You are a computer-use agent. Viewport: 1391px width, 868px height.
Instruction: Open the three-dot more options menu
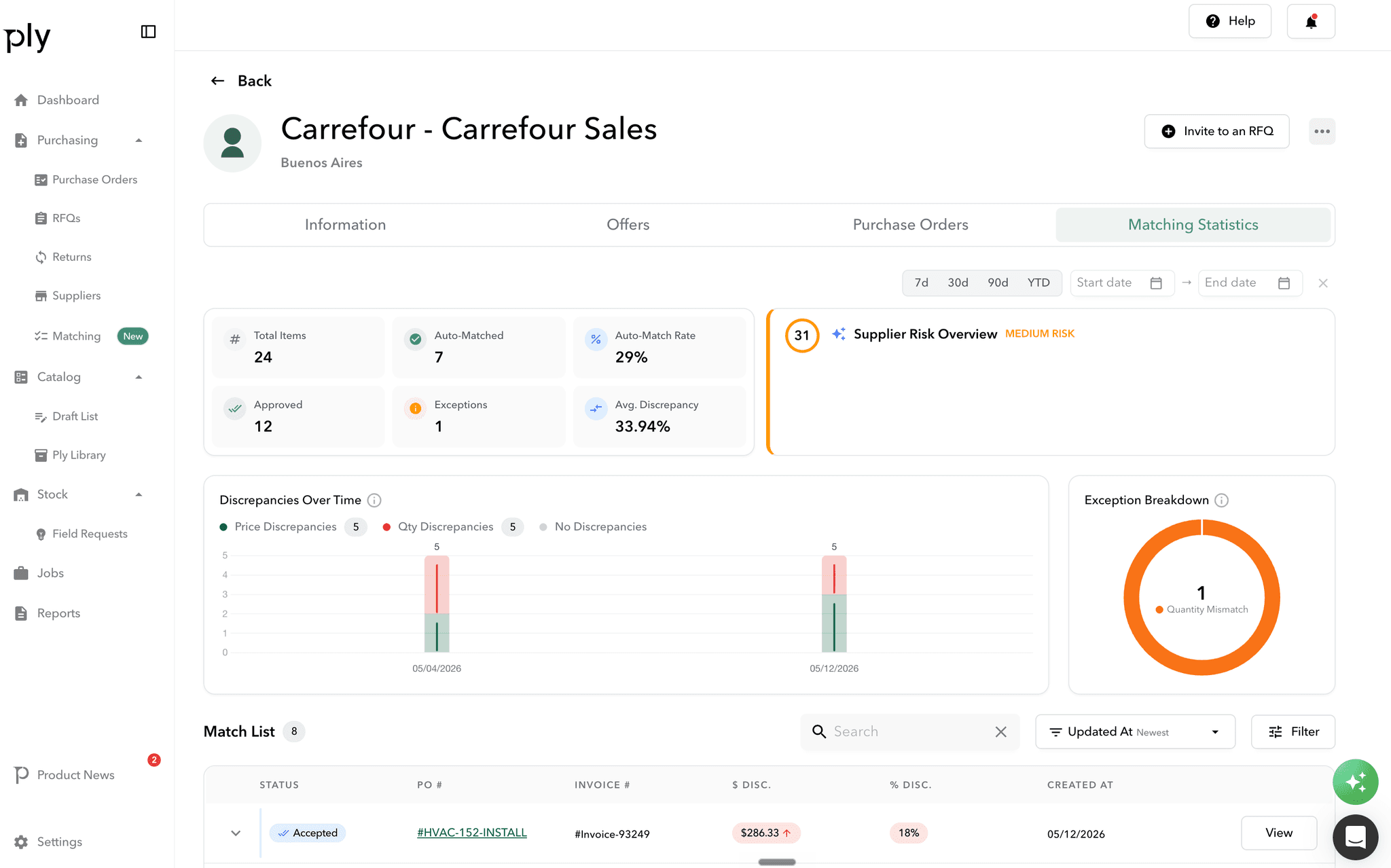[x=1322, y=131]
